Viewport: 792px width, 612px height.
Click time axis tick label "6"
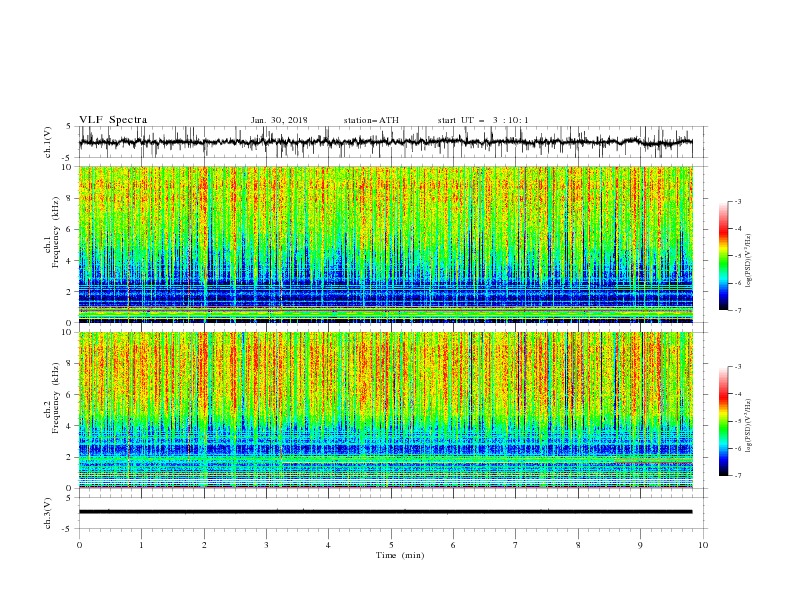453,545
